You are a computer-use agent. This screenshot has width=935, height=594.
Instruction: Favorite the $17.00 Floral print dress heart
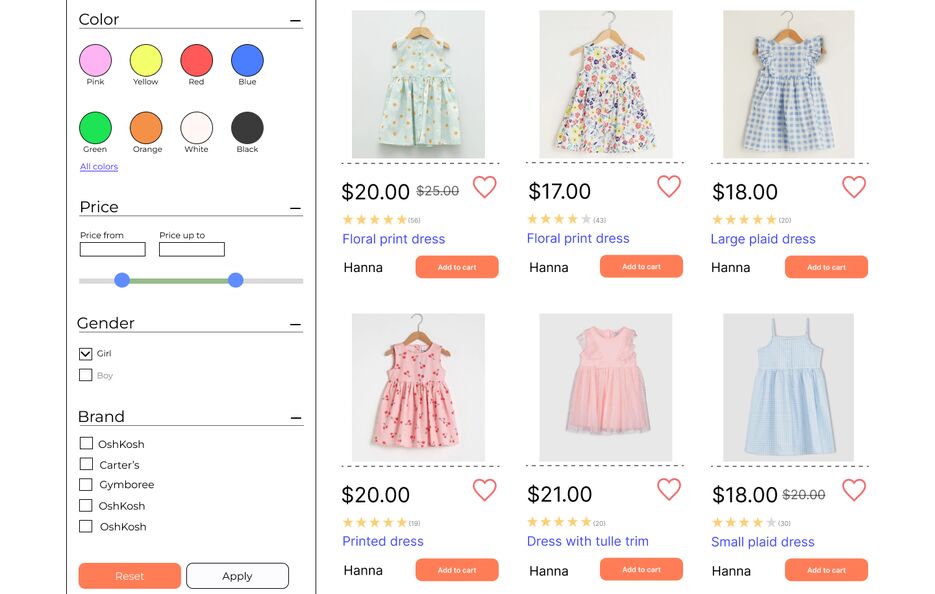tap(668, 187)
